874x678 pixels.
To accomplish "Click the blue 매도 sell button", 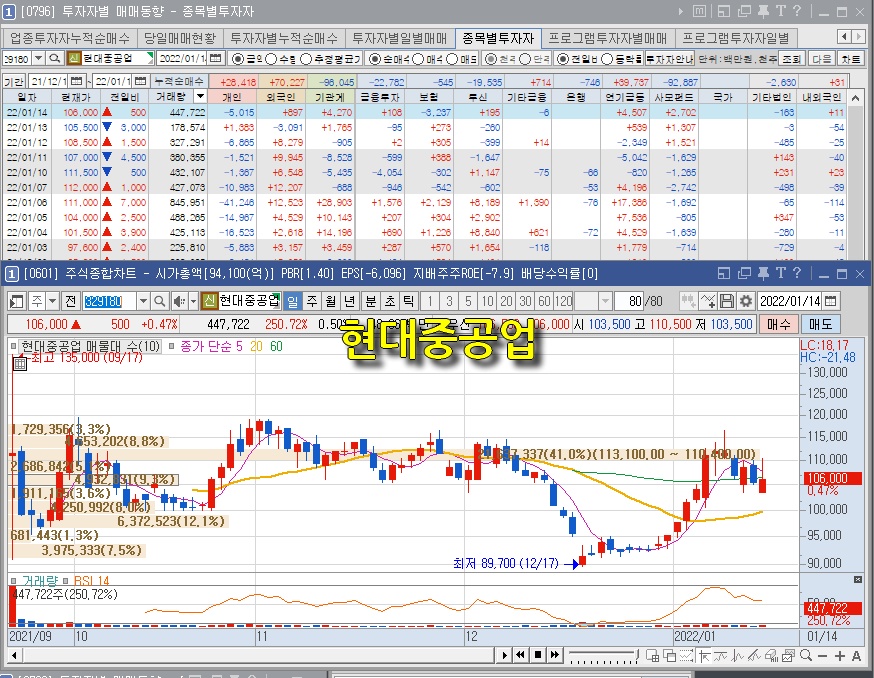I will [x=820, y=324].
